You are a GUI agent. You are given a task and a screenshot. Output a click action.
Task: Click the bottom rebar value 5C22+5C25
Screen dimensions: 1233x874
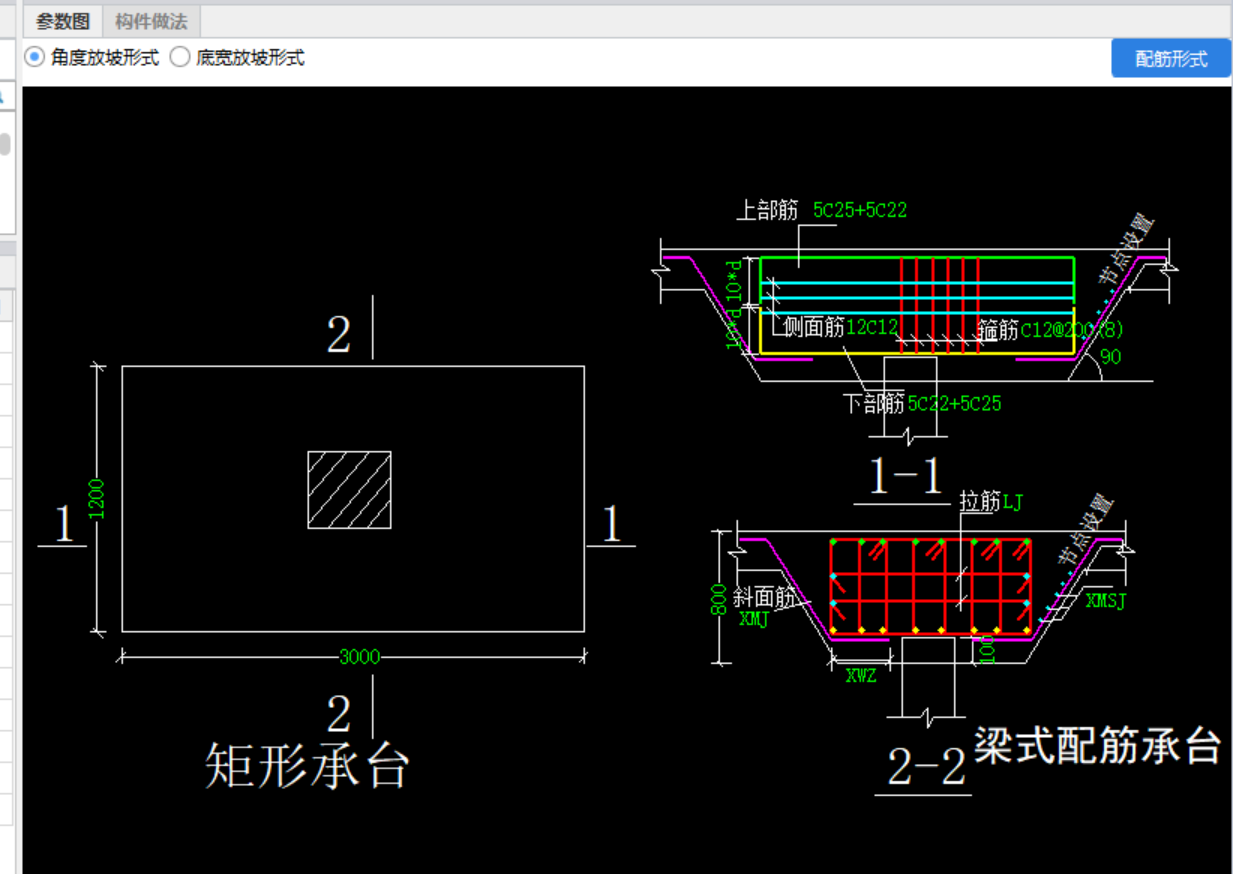click(x=954, y=404)
